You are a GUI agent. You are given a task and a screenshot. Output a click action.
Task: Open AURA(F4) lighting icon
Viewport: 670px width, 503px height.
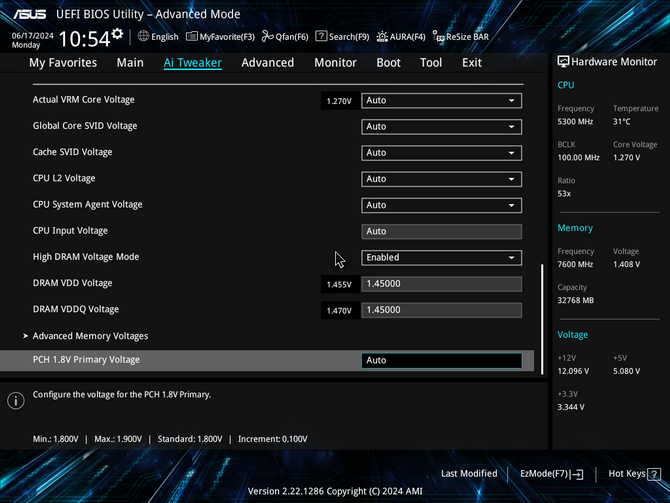[x=382, y=36]
